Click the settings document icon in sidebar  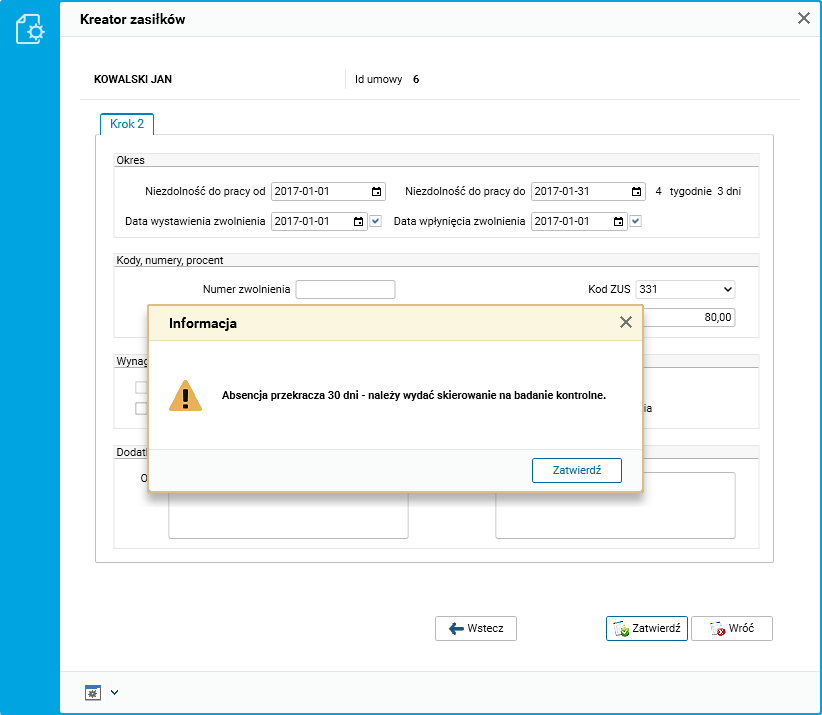pyautogui.click(x=30, y=30)
